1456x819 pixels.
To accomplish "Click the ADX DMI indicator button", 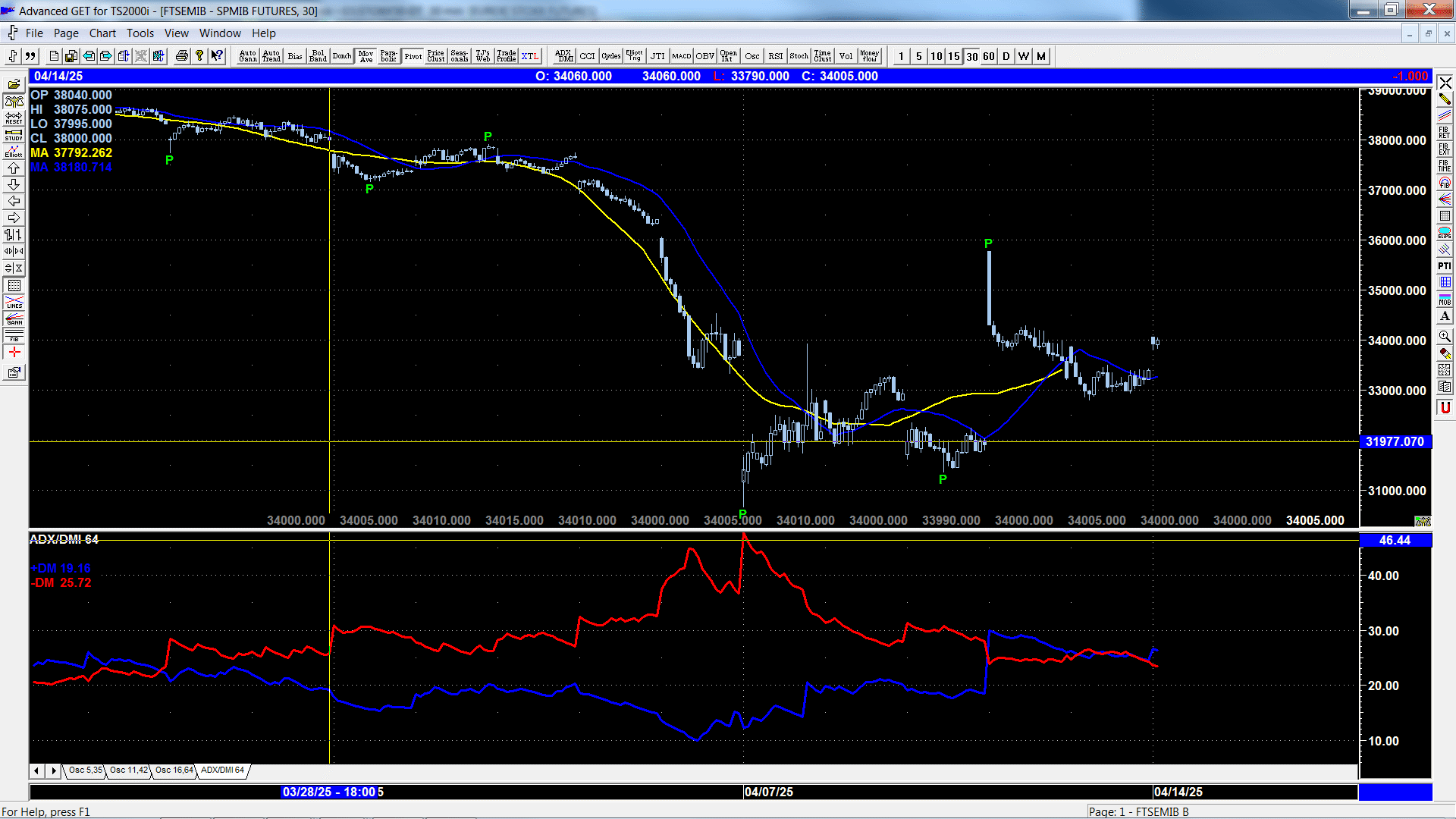I will point(563,56).
